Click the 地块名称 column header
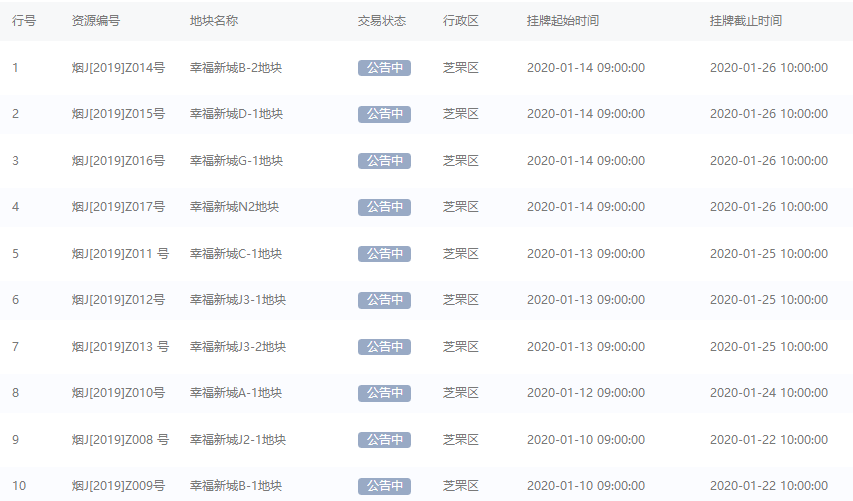Screen dimensions: 853x501 tap(214, 21)
